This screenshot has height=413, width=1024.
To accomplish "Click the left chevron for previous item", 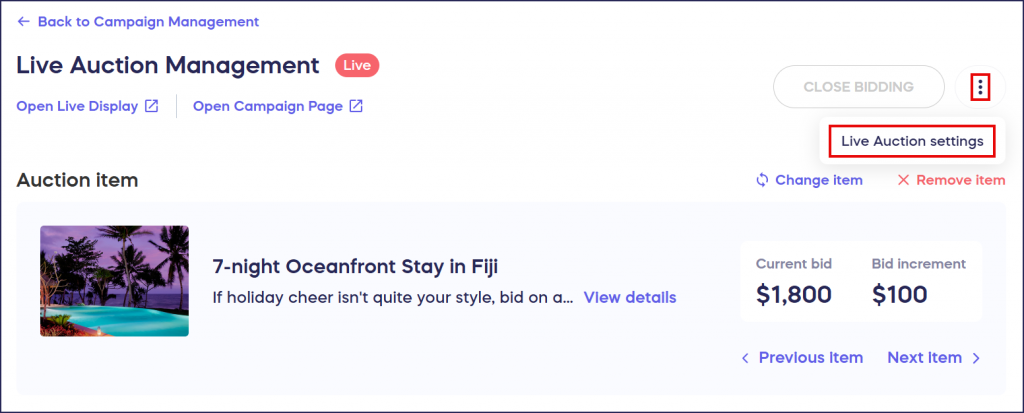I will (745, 358).
